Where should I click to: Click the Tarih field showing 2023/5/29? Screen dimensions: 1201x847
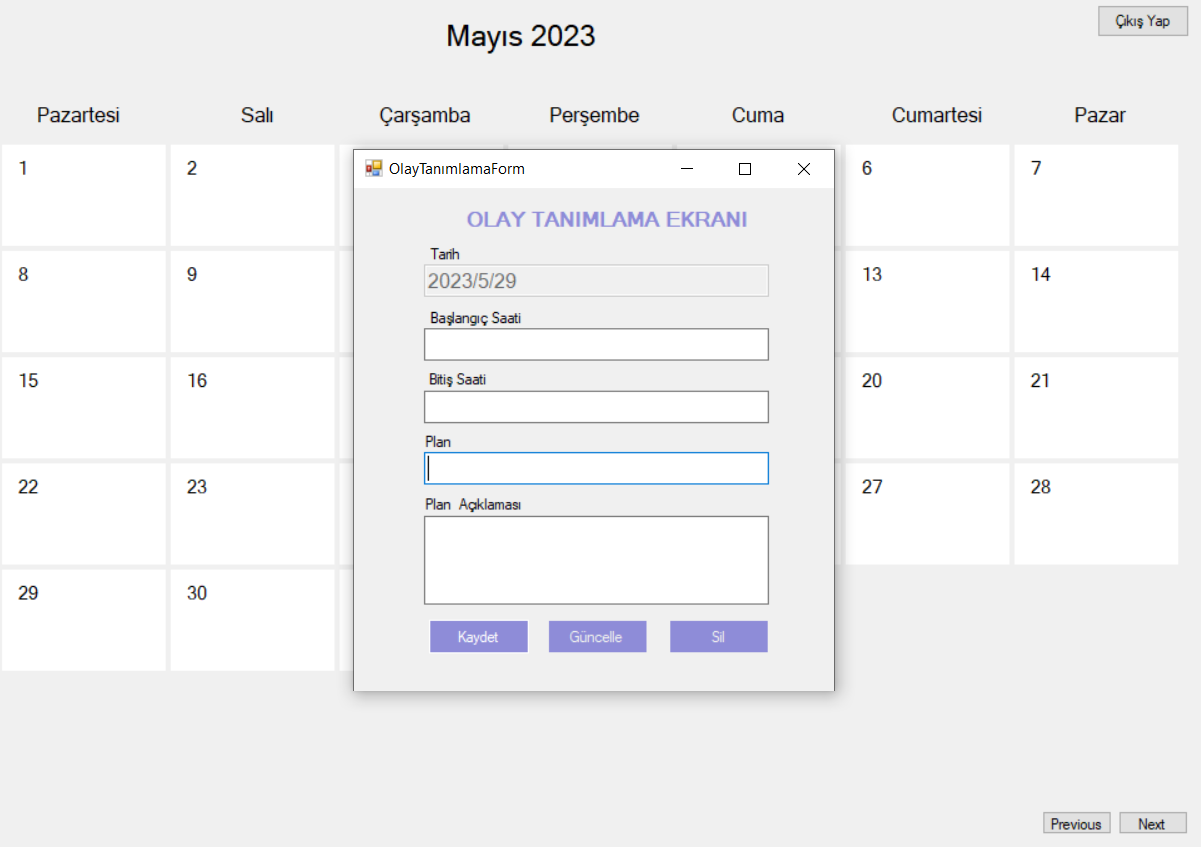pyautogui.click(x=595, y=281)
